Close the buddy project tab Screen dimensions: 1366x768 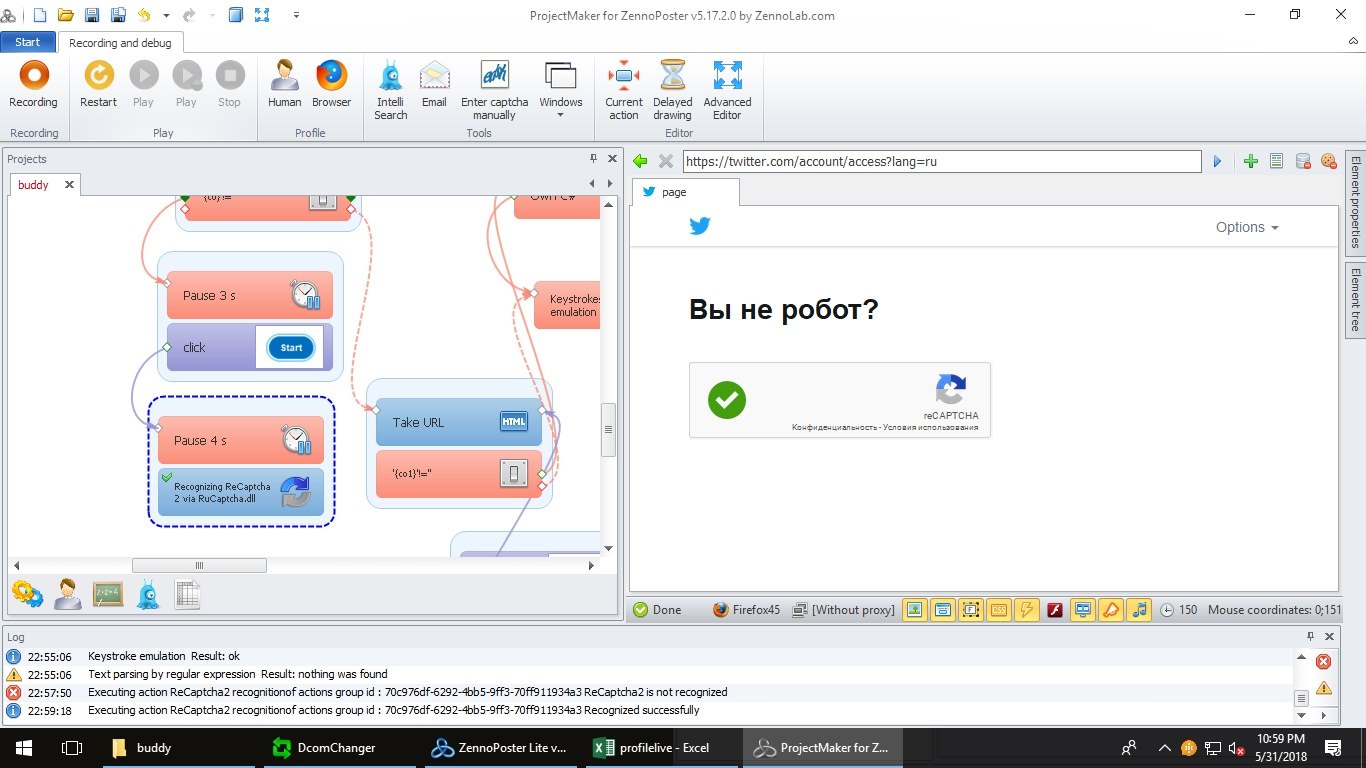tap(69, 185)
